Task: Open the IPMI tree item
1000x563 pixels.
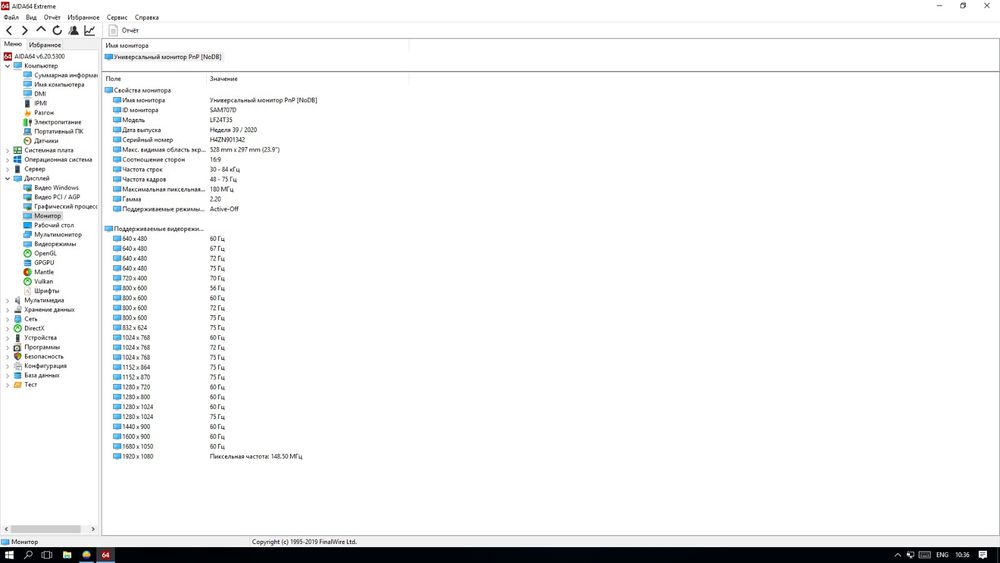Action: point(35,103)
